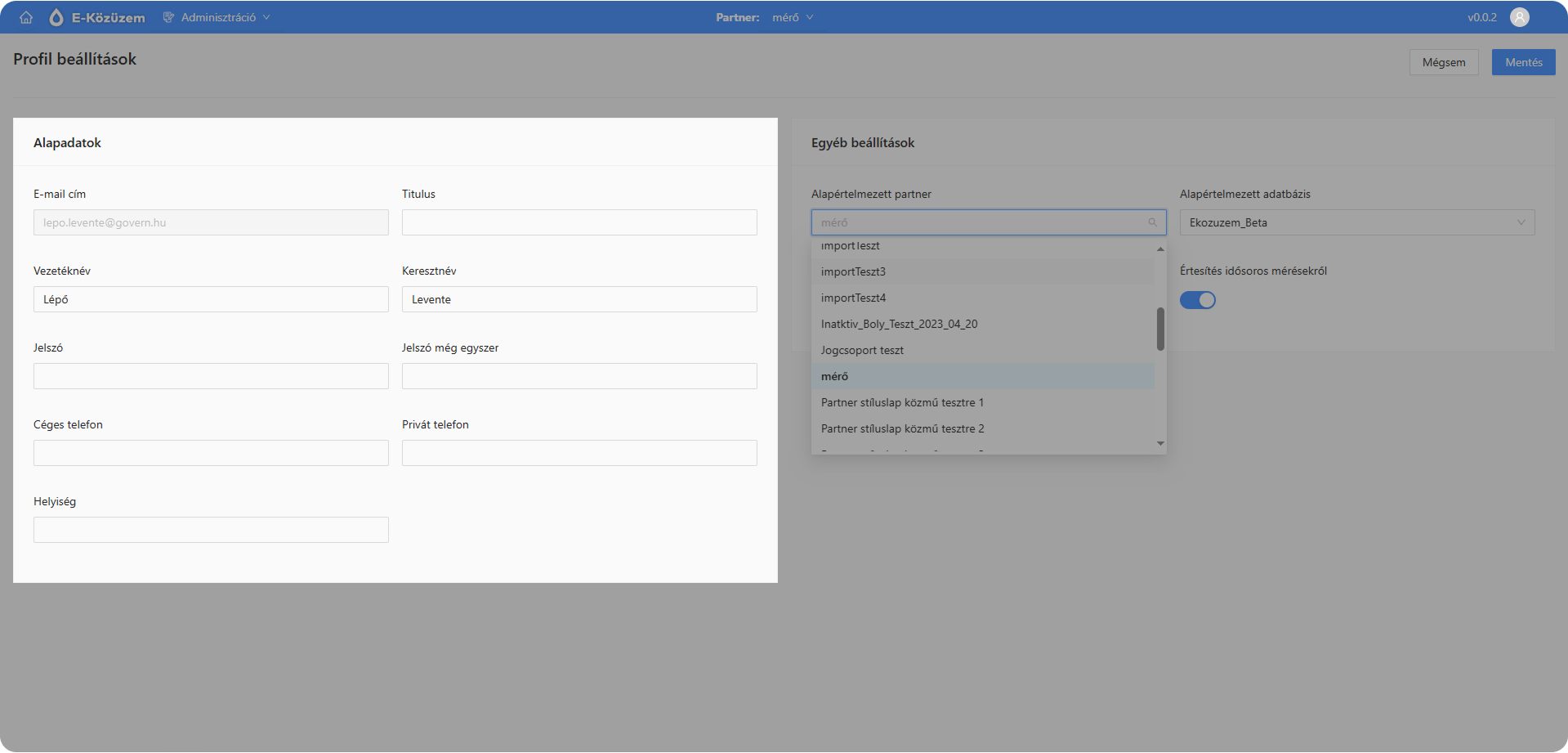Focus the Céges telefon input field
The height and width of the screenshot is (753, 1568).
click(211, 453)
